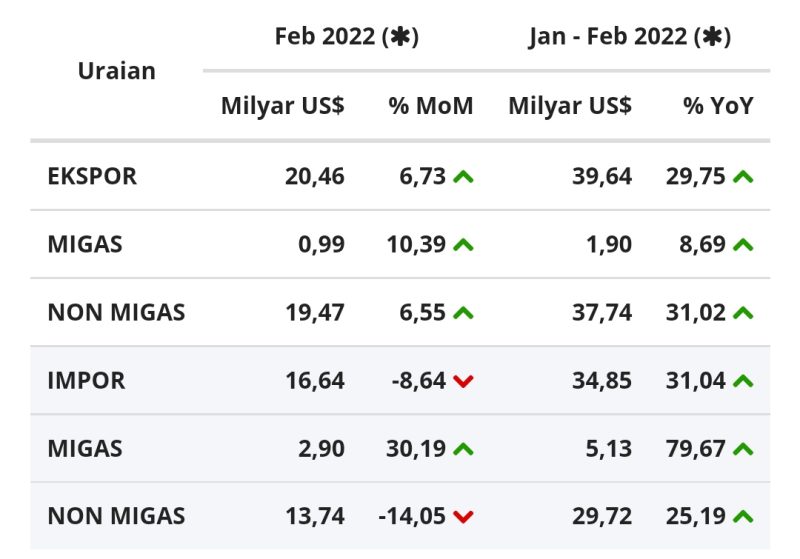Click the EKSPOR value 20,46

coord(315,176)
